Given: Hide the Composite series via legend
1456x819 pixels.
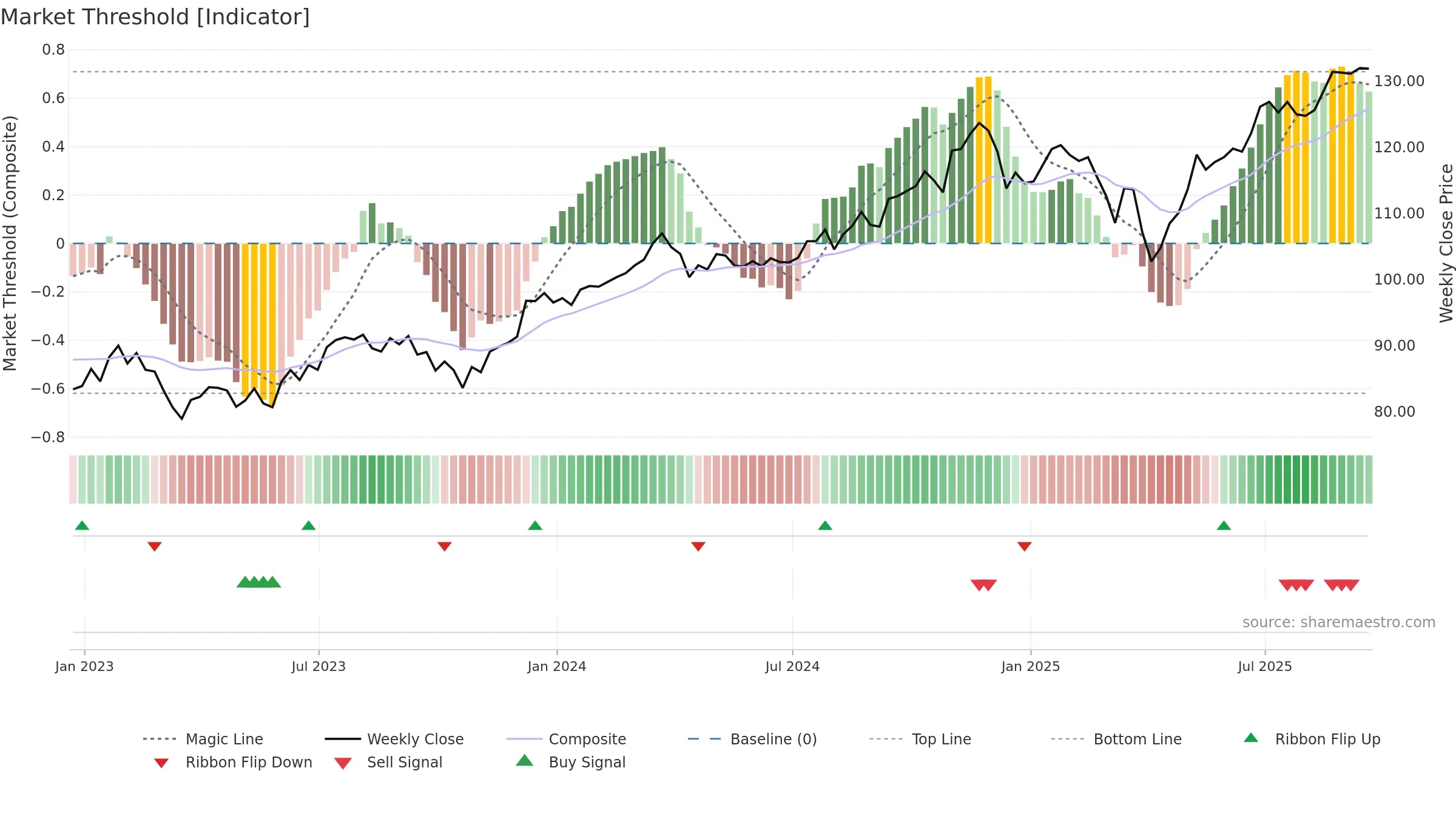Looking at the screenshot, I should (x=566, y=739).
